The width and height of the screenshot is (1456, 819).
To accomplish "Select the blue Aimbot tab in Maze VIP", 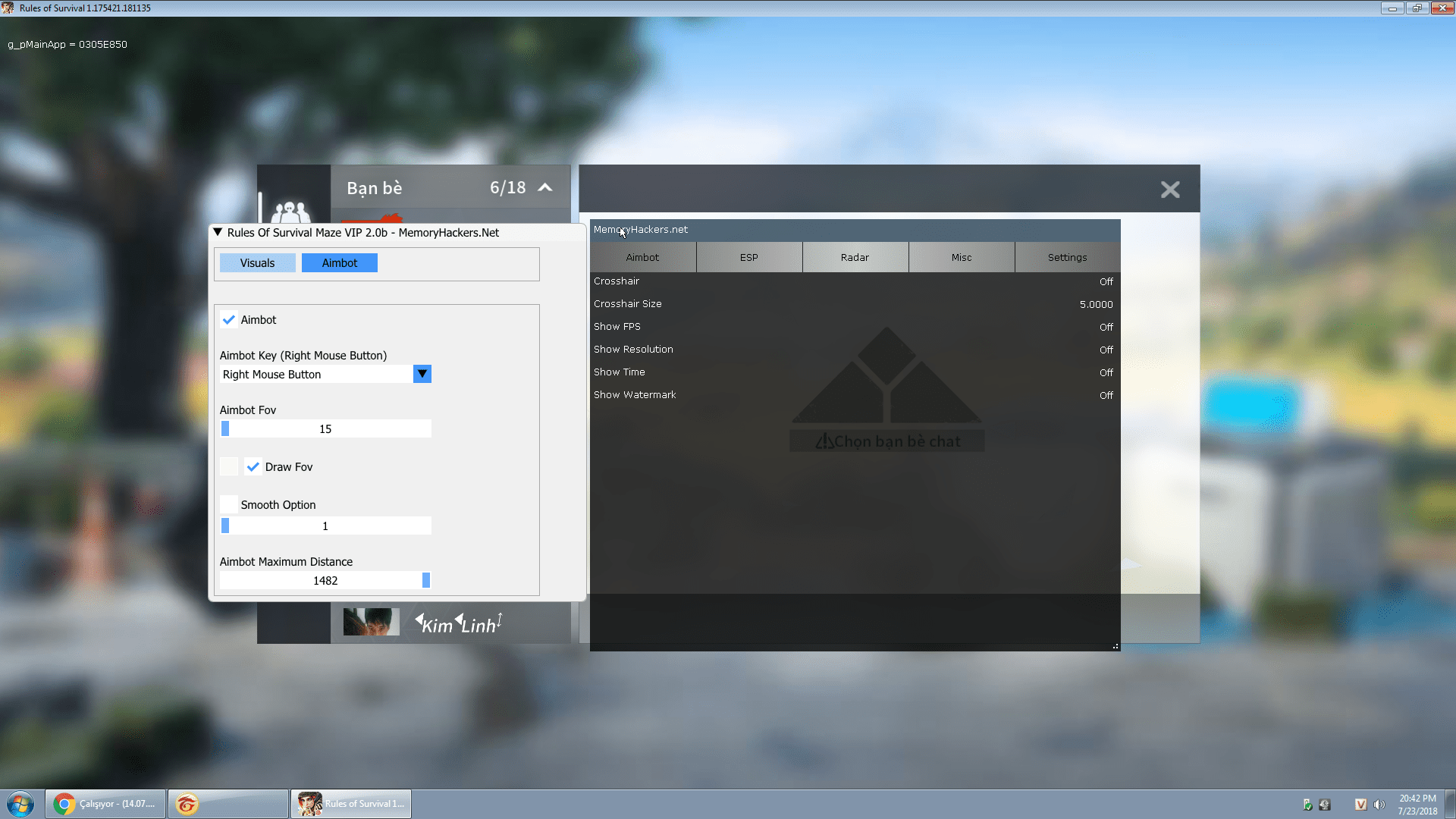I will [x=340, y=263].
